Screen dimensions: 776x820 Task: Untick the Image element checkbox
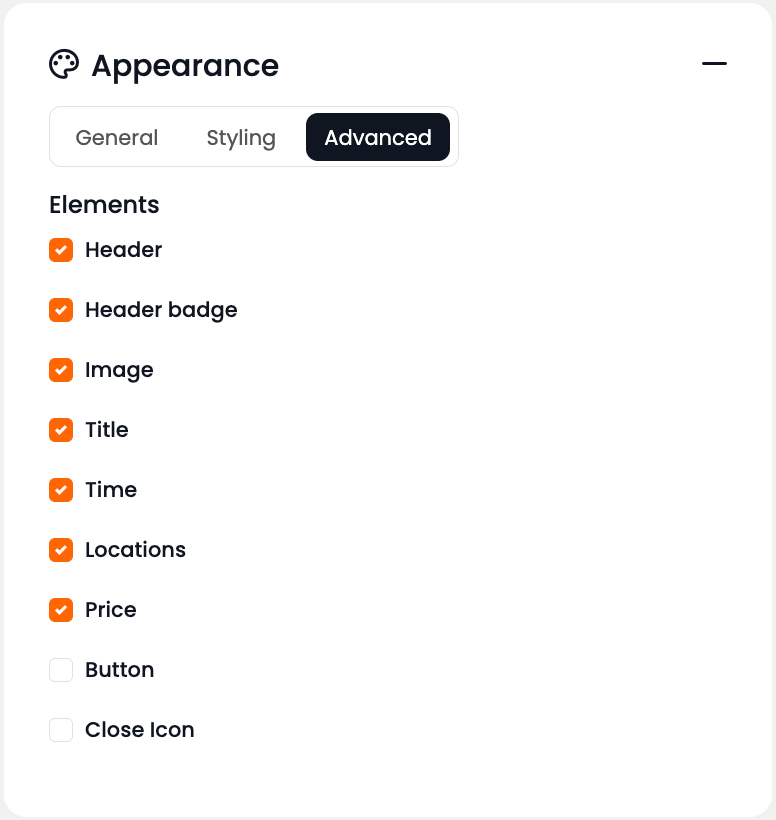[x=61, y=370]
